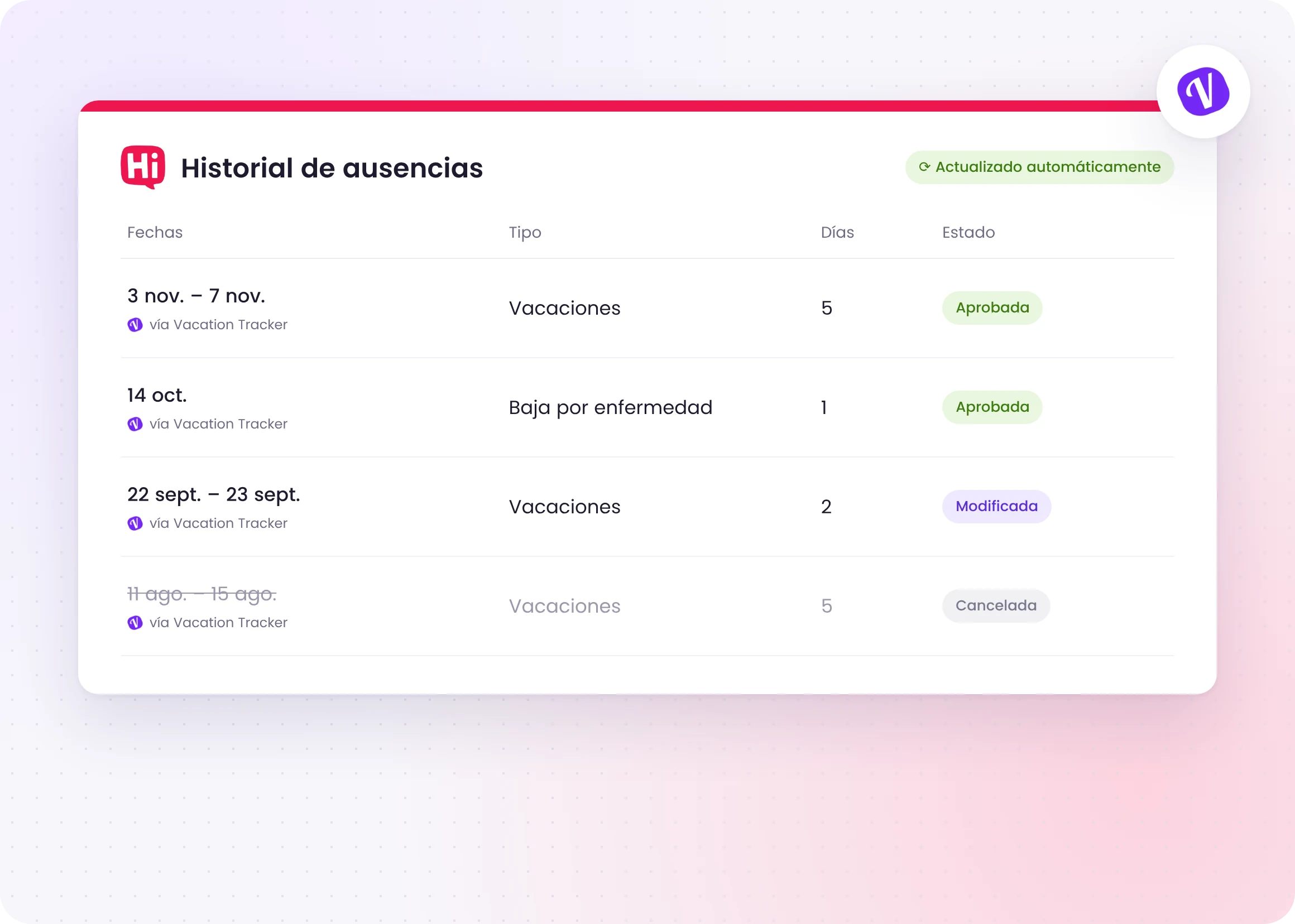Click the refresh icon in Actualizado automáticamente badge

[x=924, y=167]
